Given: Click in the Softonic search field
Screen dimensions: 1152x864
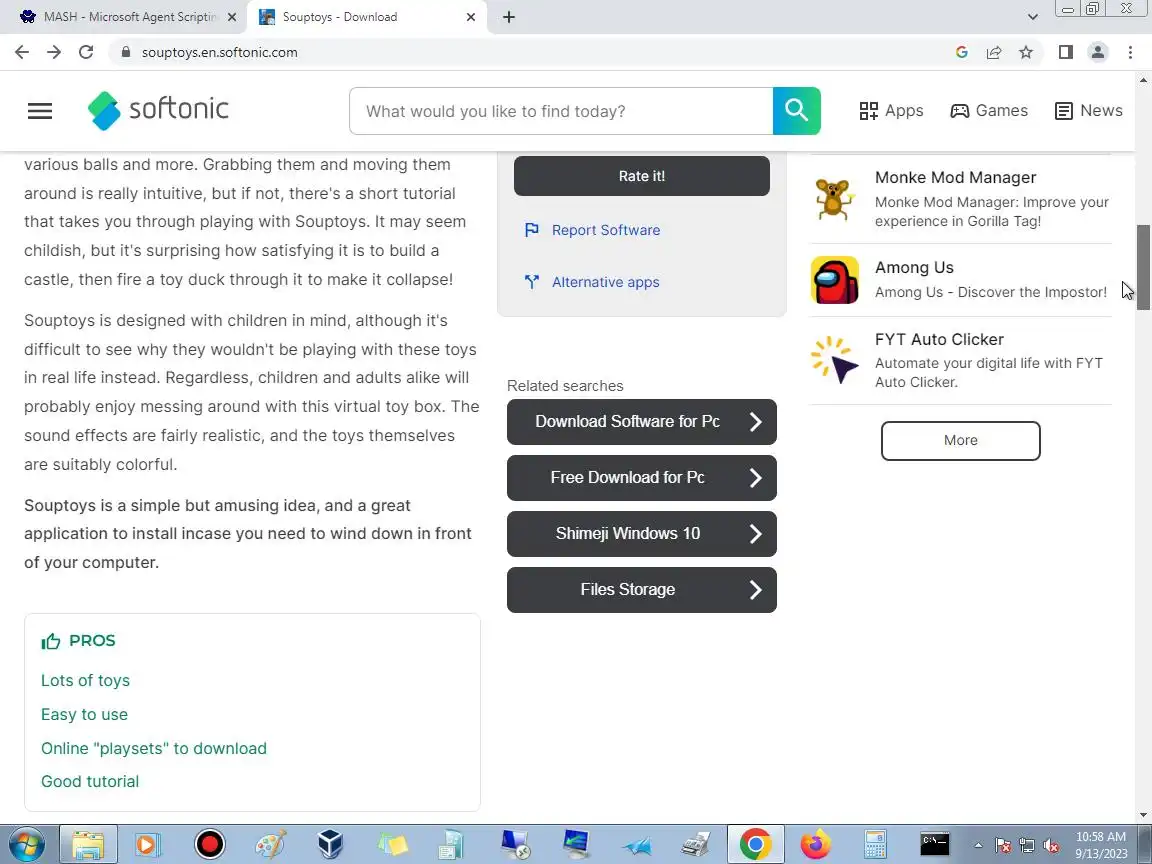Looking at the screenshot, I should coord(561,111).
